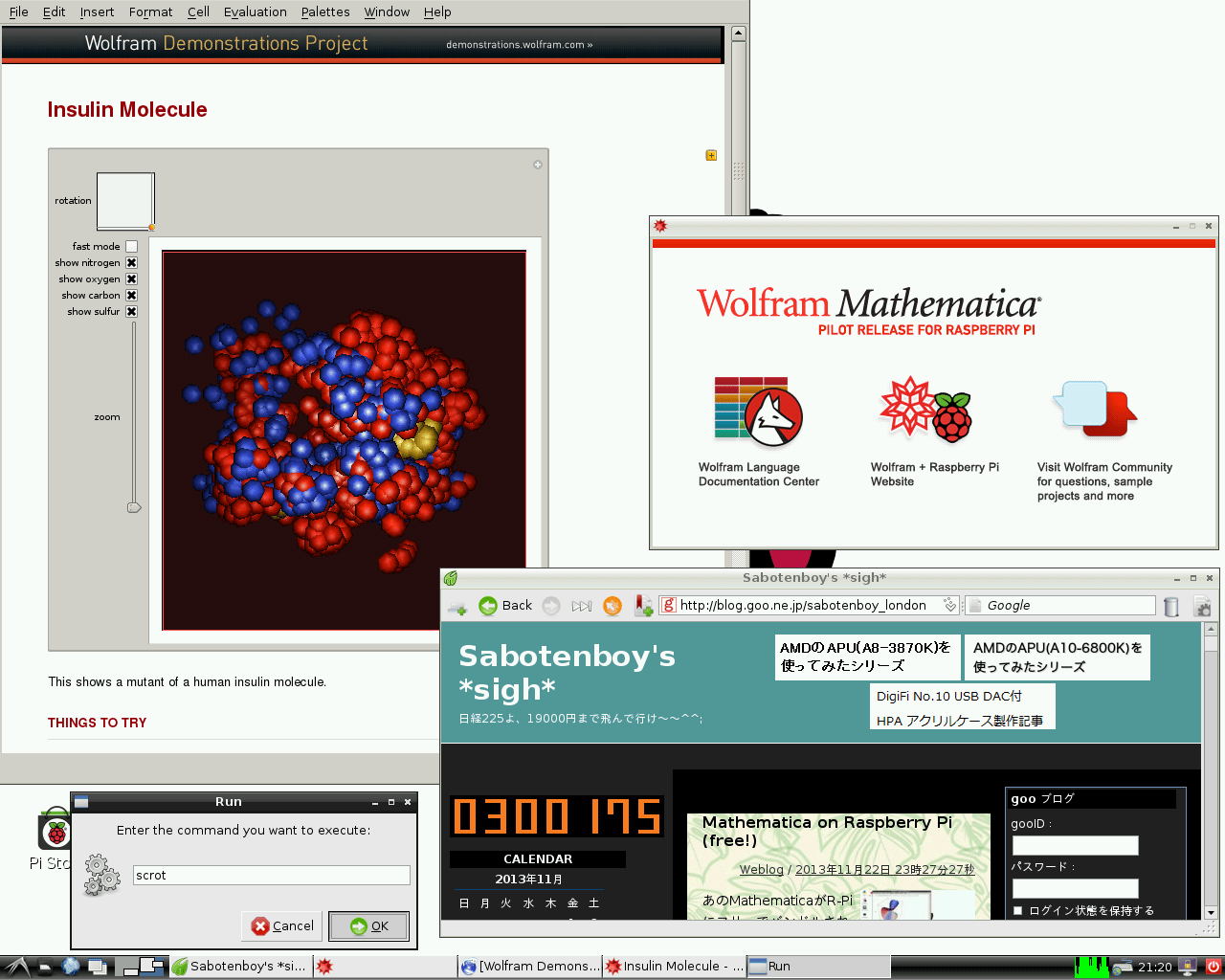This screenshot has width=1225, height=980.
Task: Click the Wolfram Community speech bubble icon
Action: (x=1095, y=408)
